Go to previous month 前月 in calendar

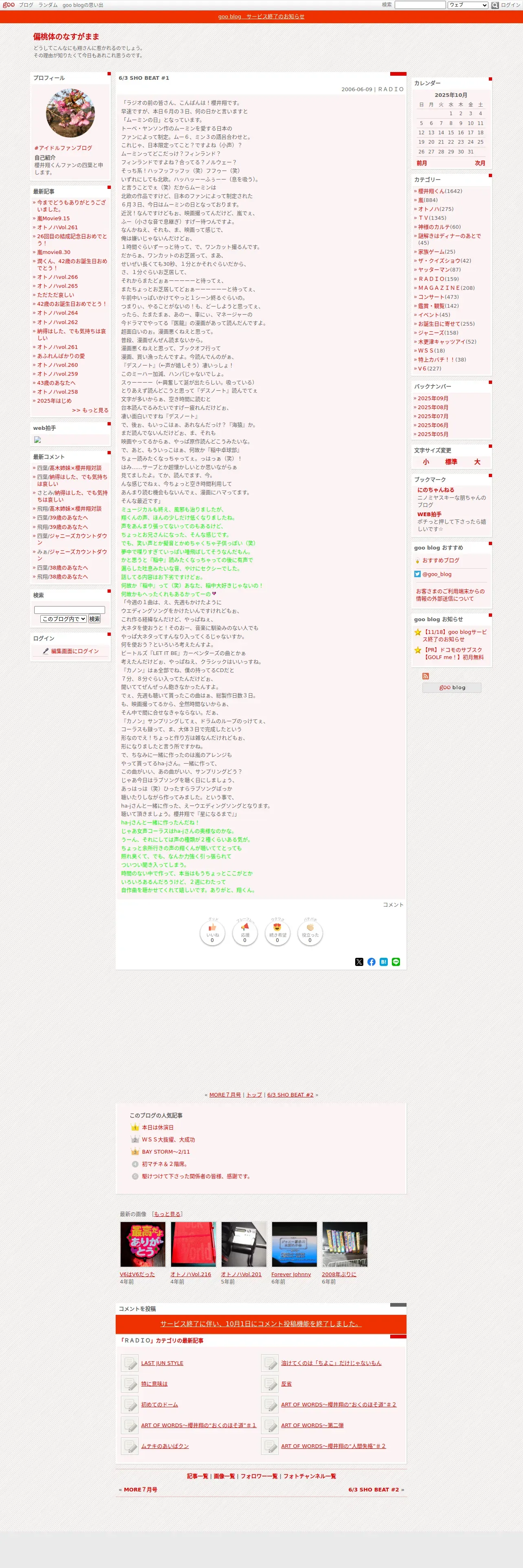[x=422, y=163]
